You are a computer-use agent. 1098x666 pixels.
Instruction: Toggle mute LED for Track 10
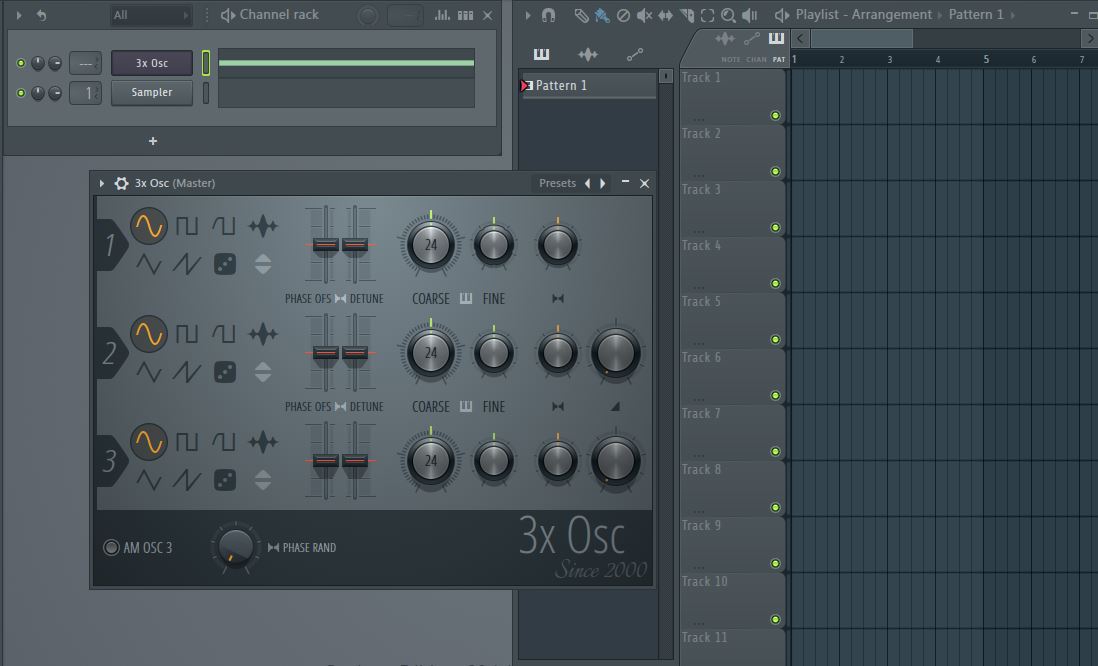(775, 620)
